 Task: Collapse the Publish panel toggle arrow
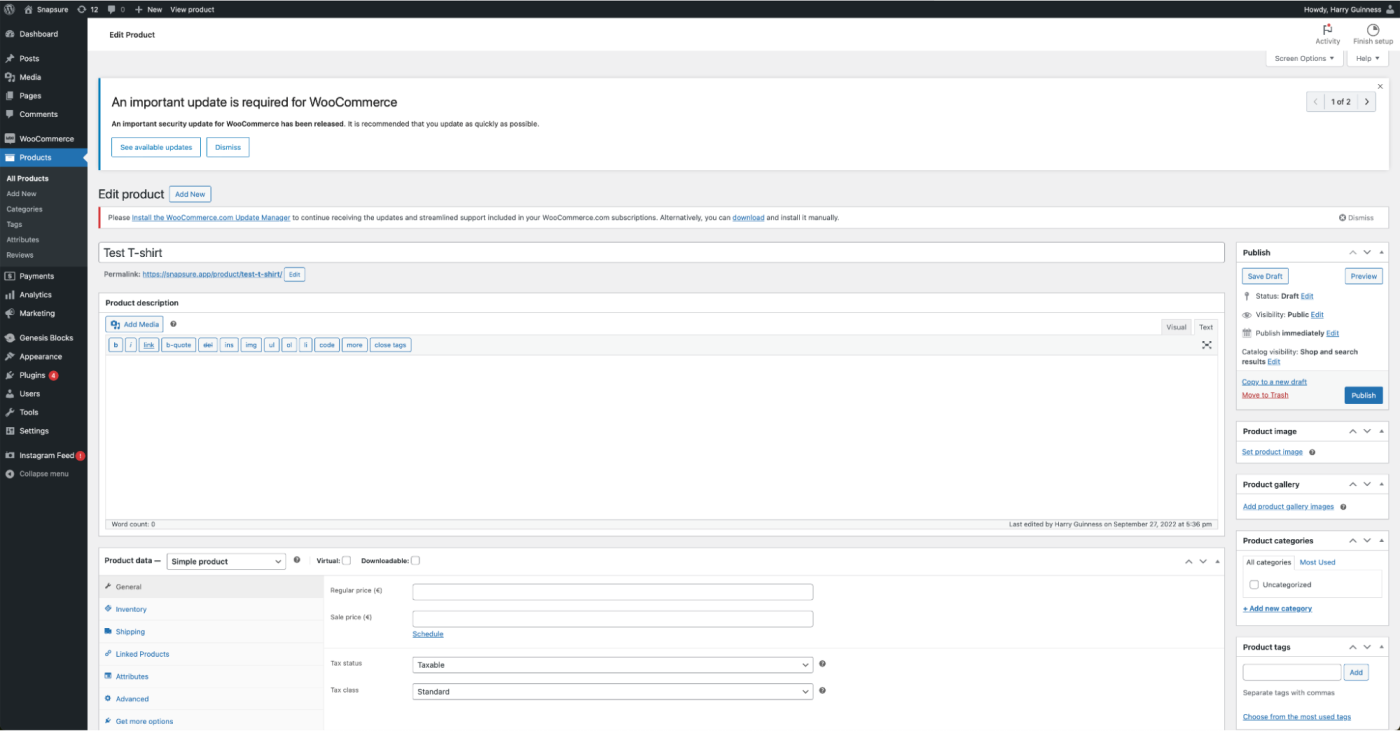(1382, 253)
